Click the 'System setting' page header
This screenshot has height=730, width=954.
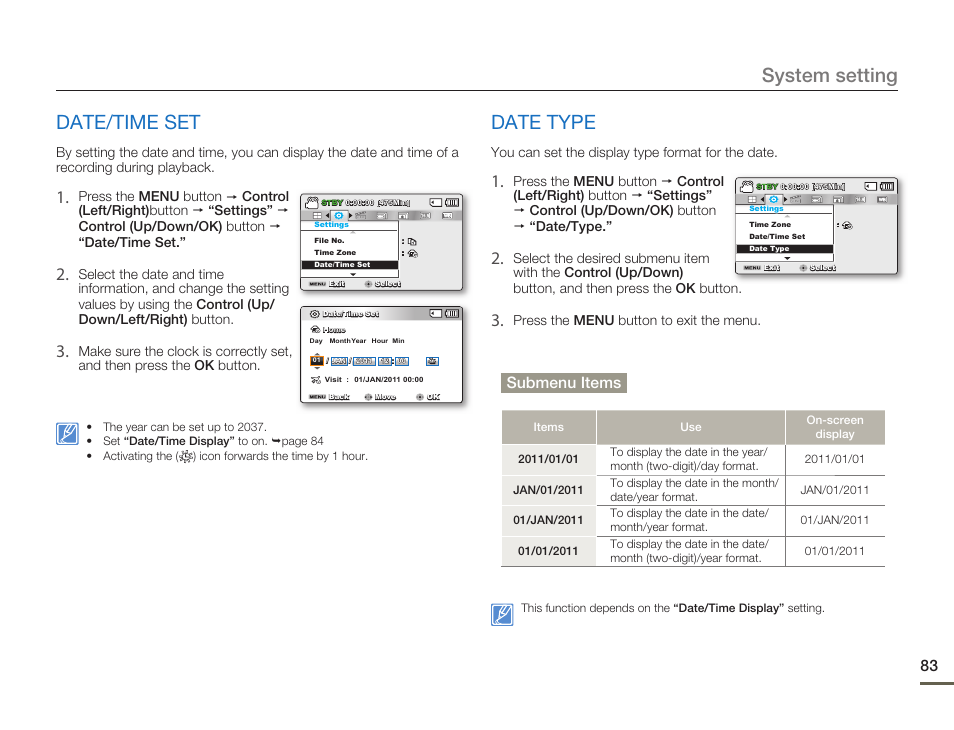[830, 75]
